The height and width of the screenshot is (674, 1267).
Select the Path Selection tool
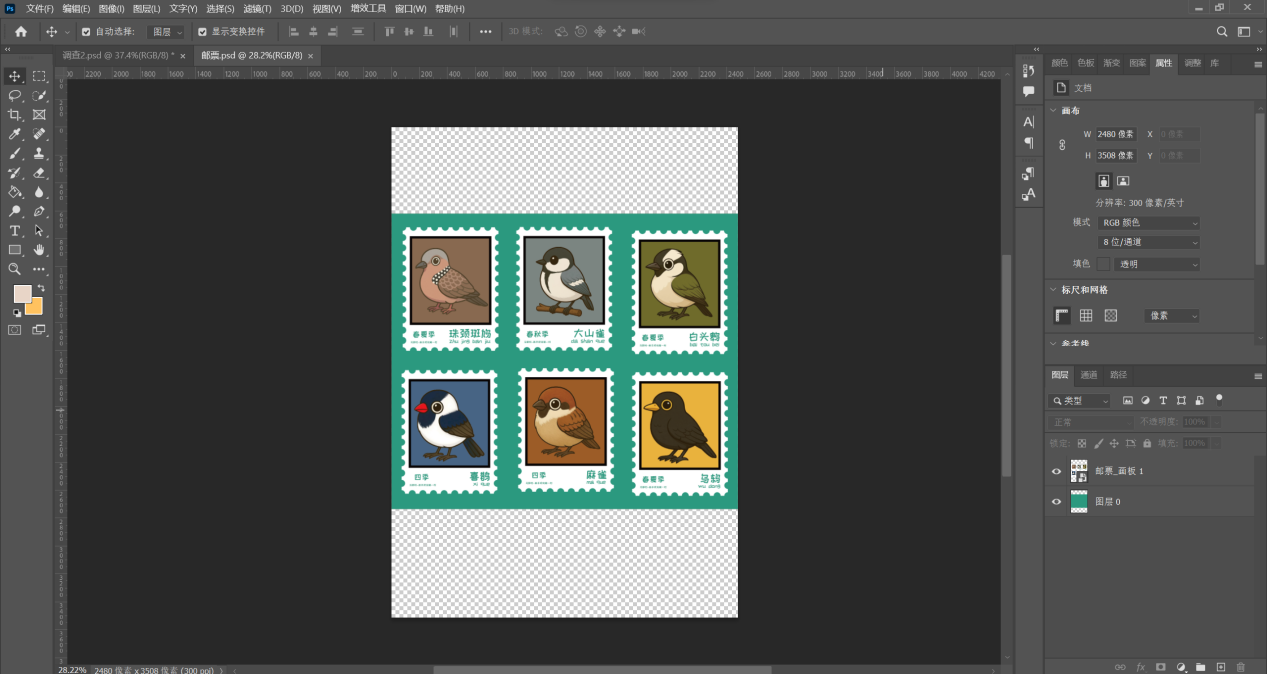click(39, 230)
